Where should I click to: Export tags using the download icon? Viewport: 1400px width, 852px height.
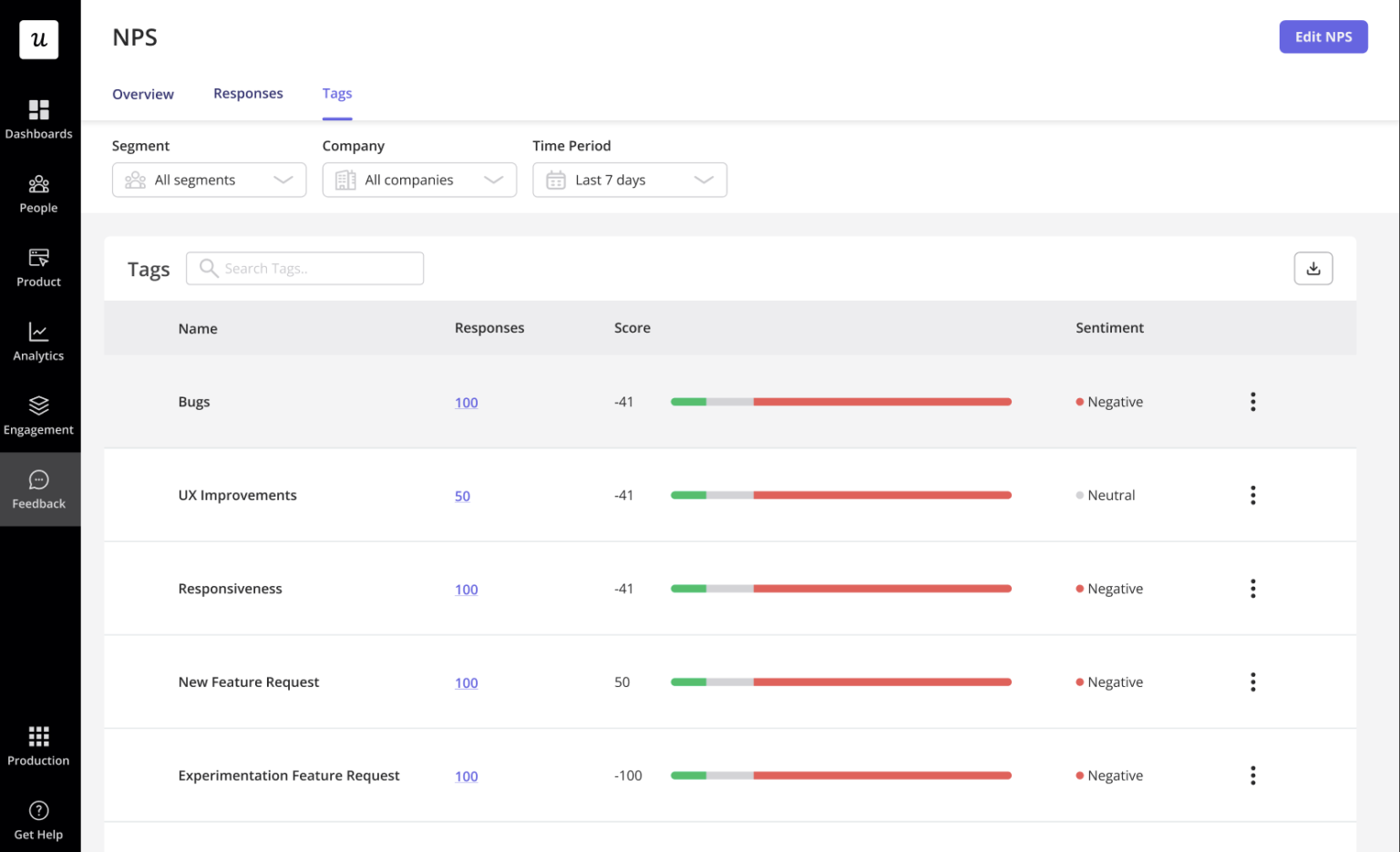pos(1312,268)
